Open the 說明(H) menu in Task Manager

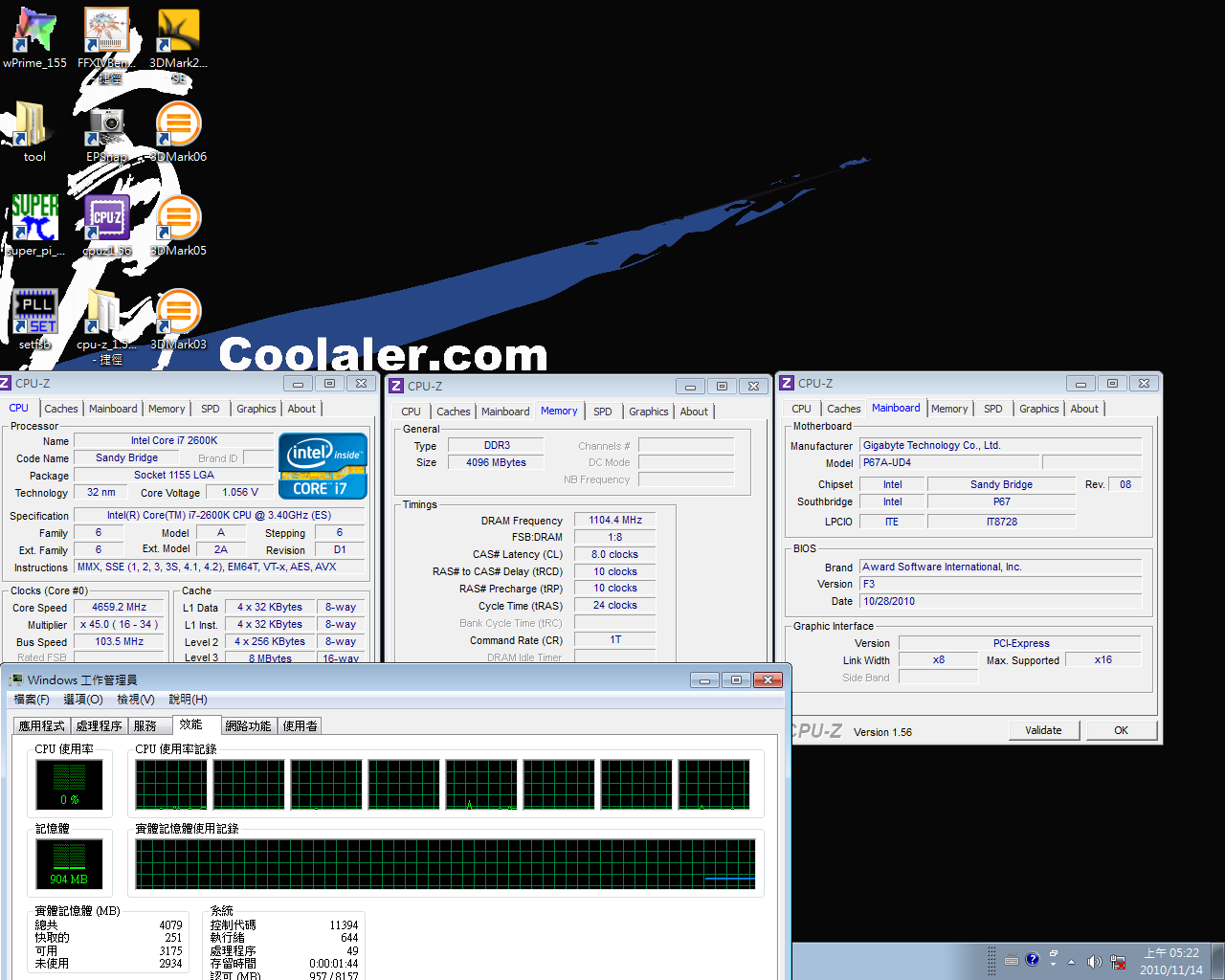(188, 700)
